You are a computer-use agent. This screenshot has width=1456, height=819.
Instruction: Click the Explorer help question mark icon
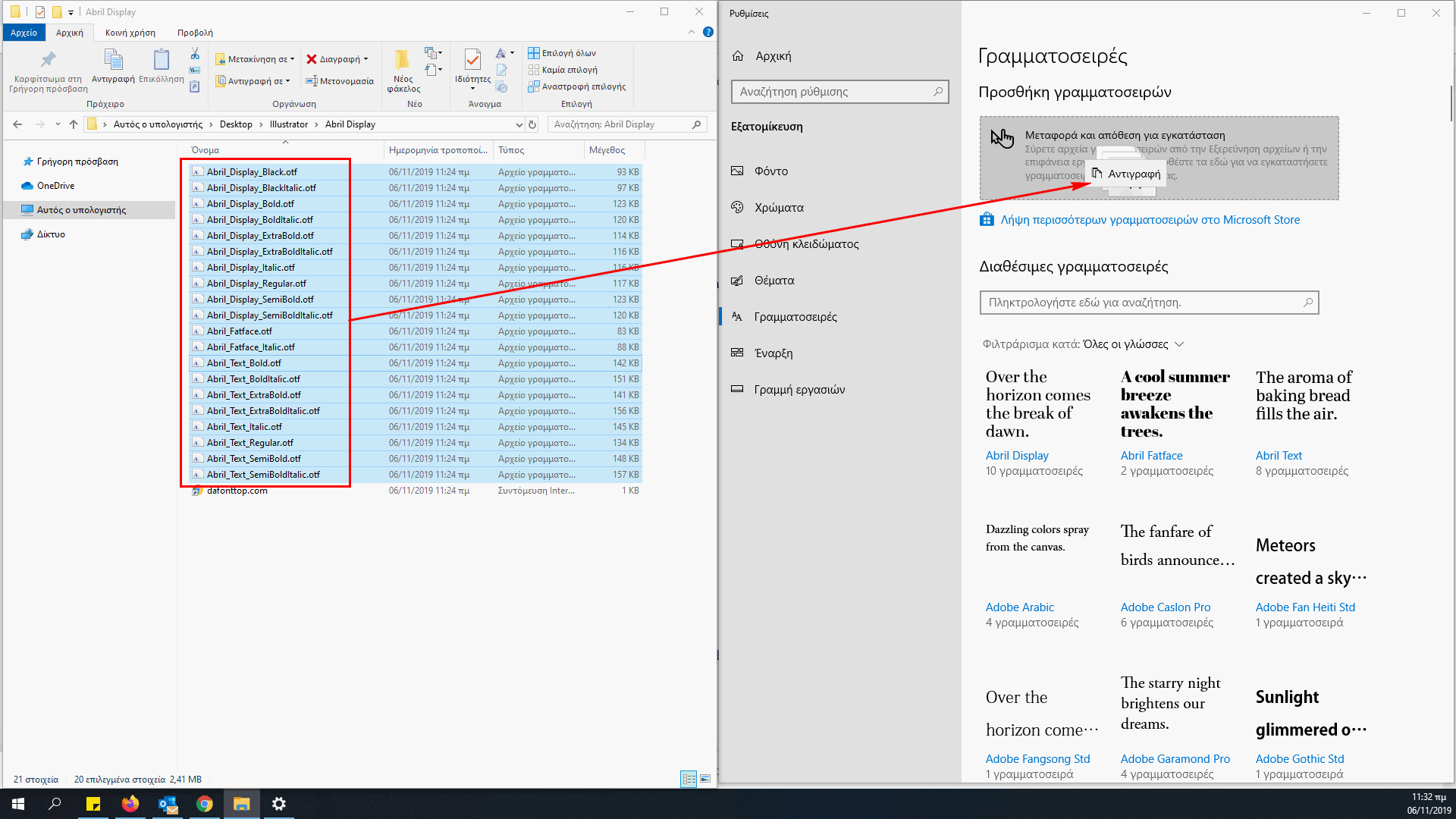[708, 32]
